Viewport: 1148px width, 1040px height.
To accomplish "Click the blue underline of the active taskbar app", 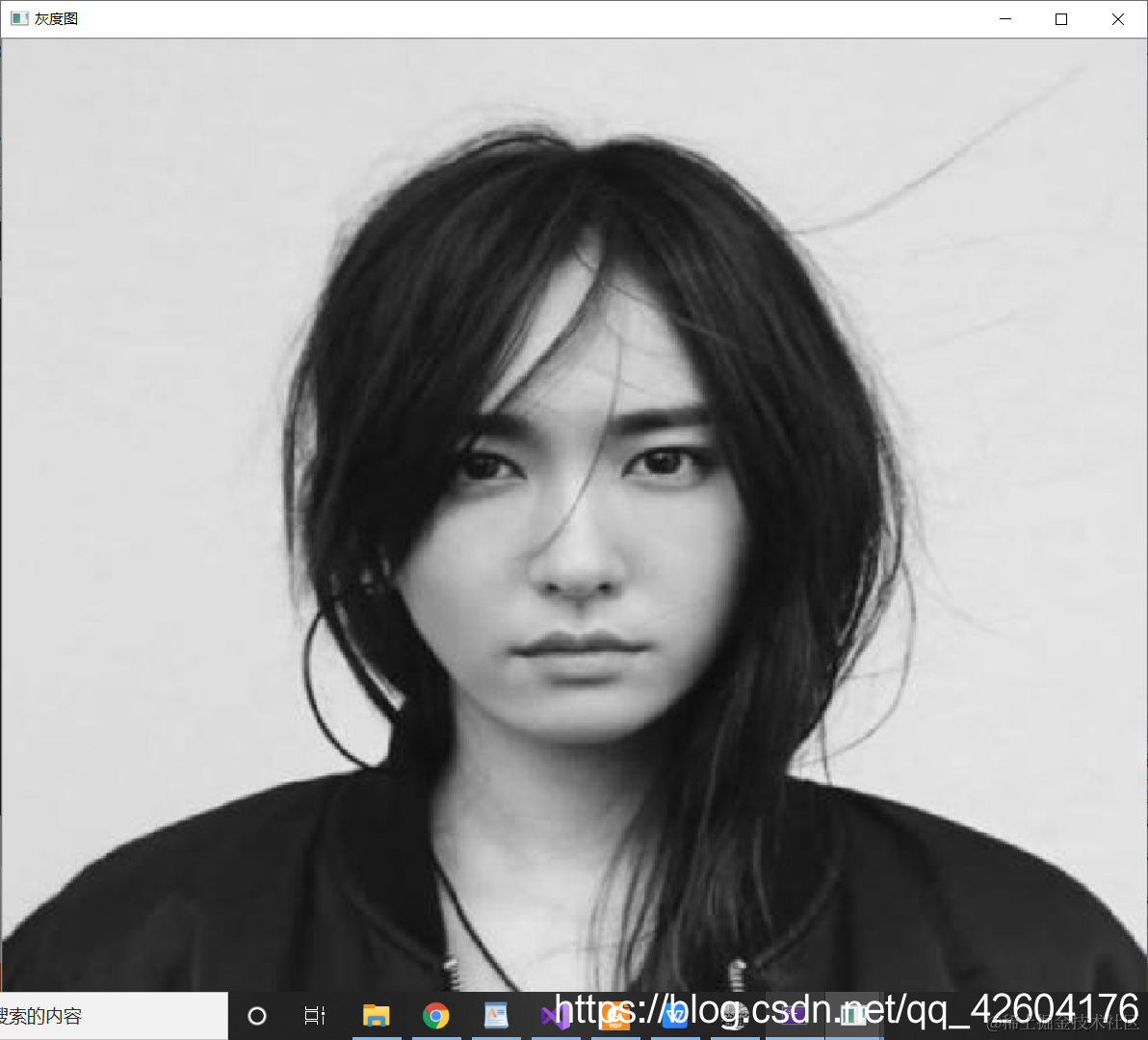I will tap(853, 1036).
